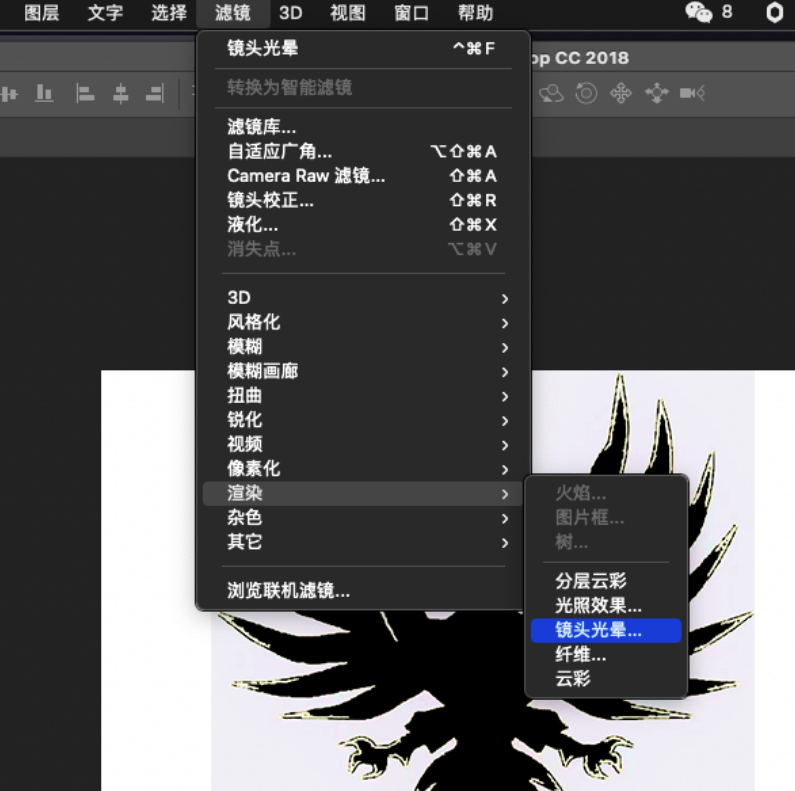Expand the 视频 submenu

tap(363, 445)
